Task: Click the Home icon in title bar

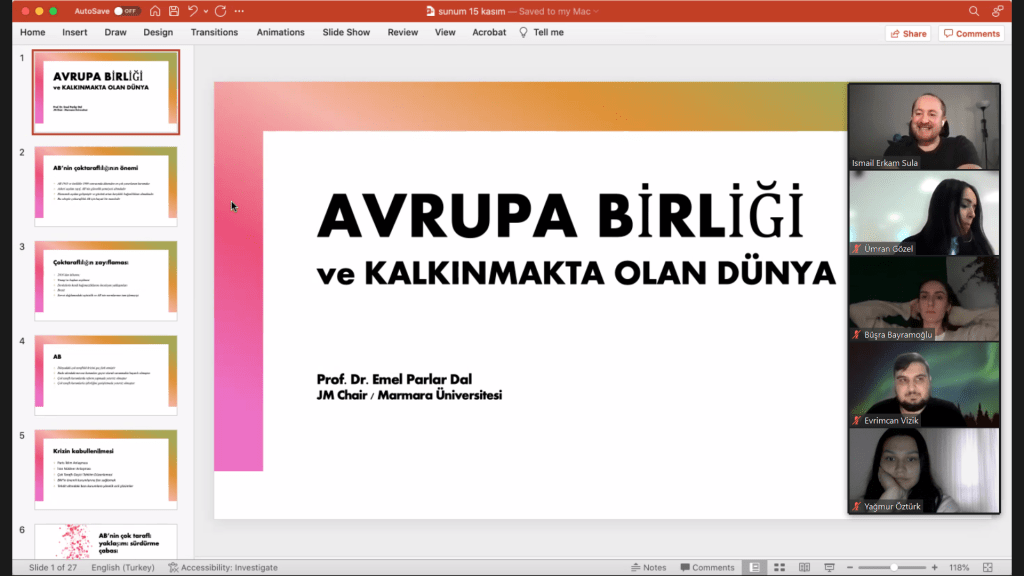Action: [155, 11]
